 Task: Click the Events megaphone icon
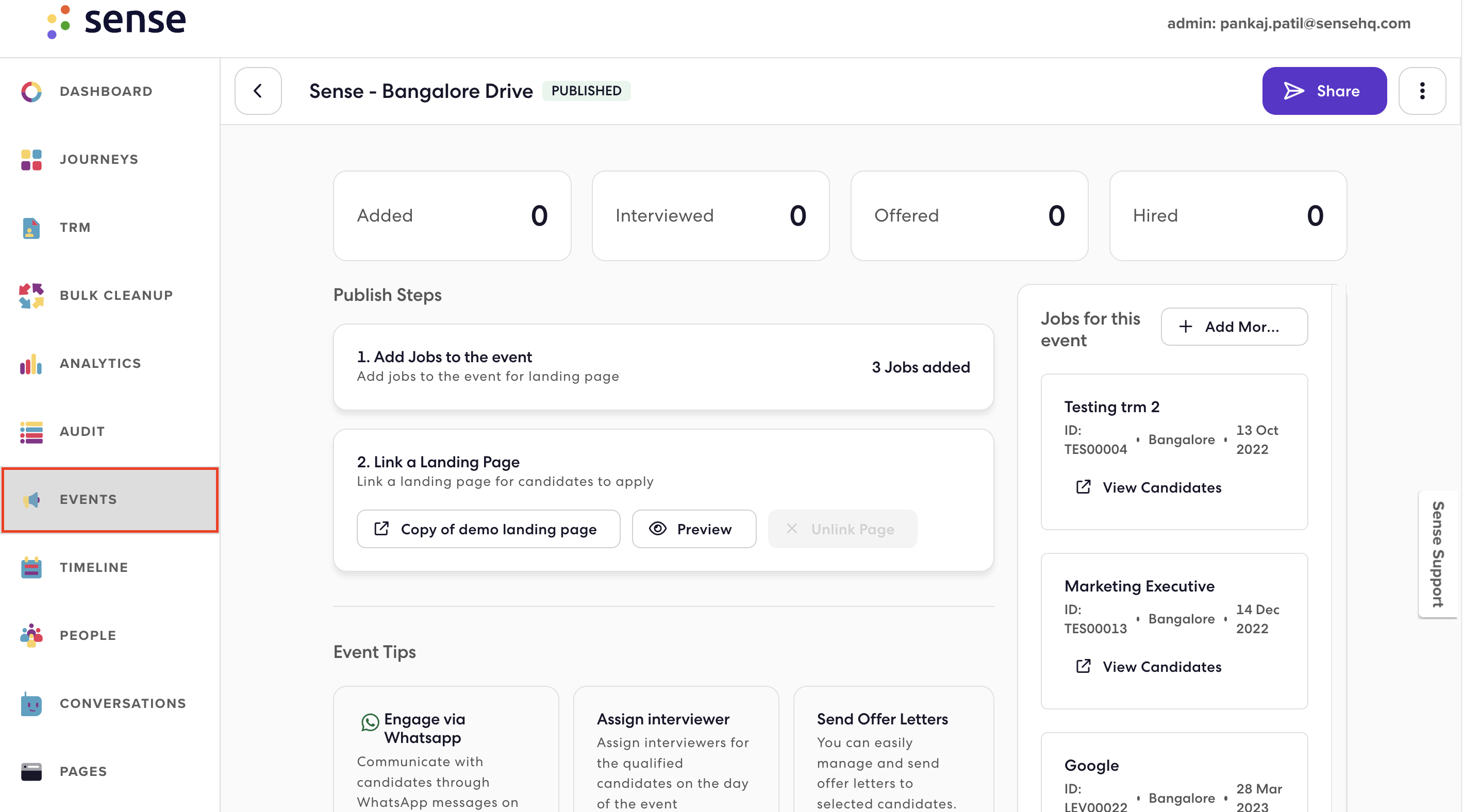(x=31, y=499)
